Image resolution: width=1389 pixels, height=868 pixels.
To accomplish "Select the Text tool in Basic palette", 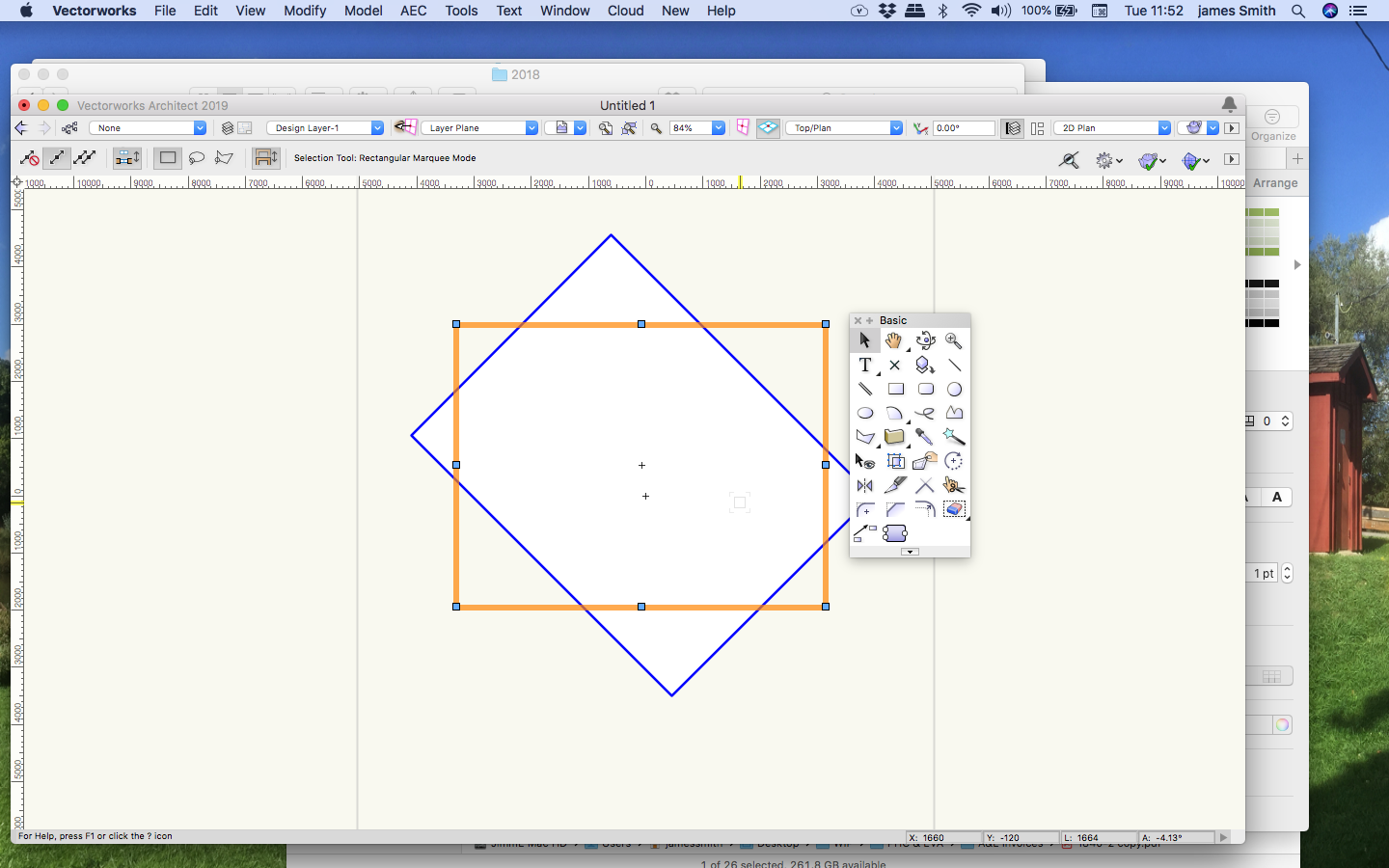I will [x=865, y=366].
